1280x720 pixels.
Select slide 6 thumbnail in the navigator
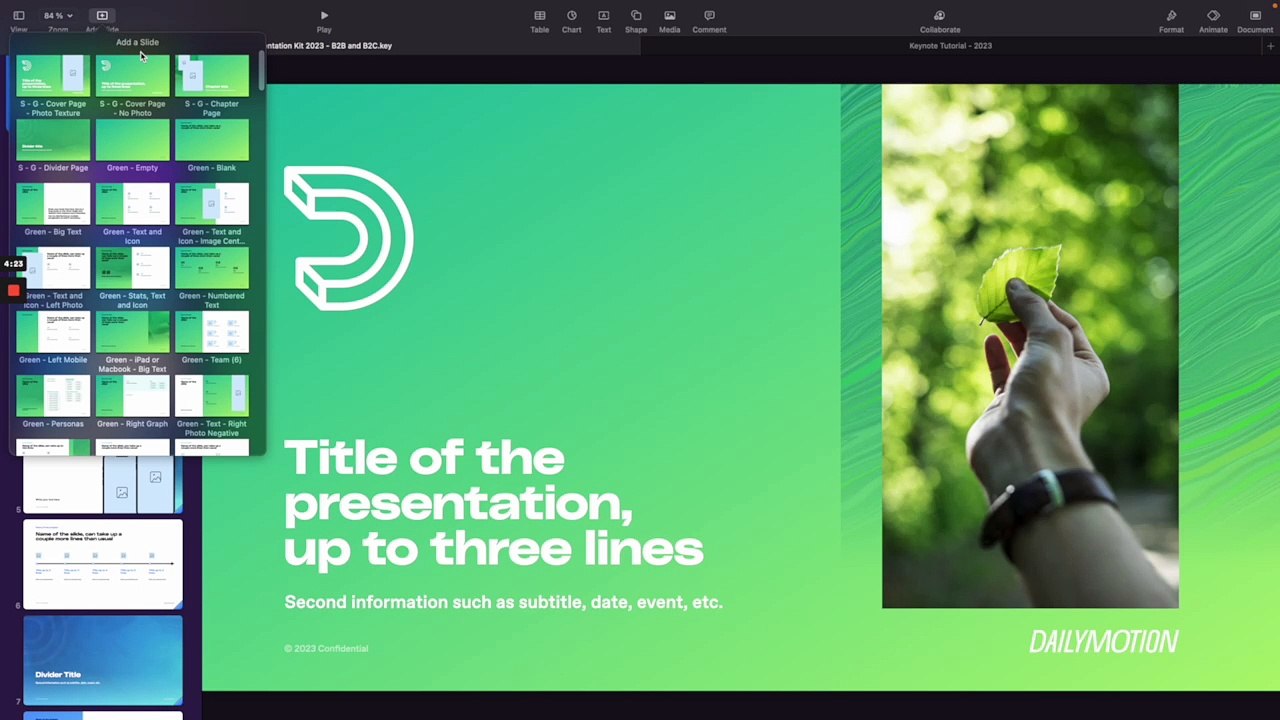(103, 564)
